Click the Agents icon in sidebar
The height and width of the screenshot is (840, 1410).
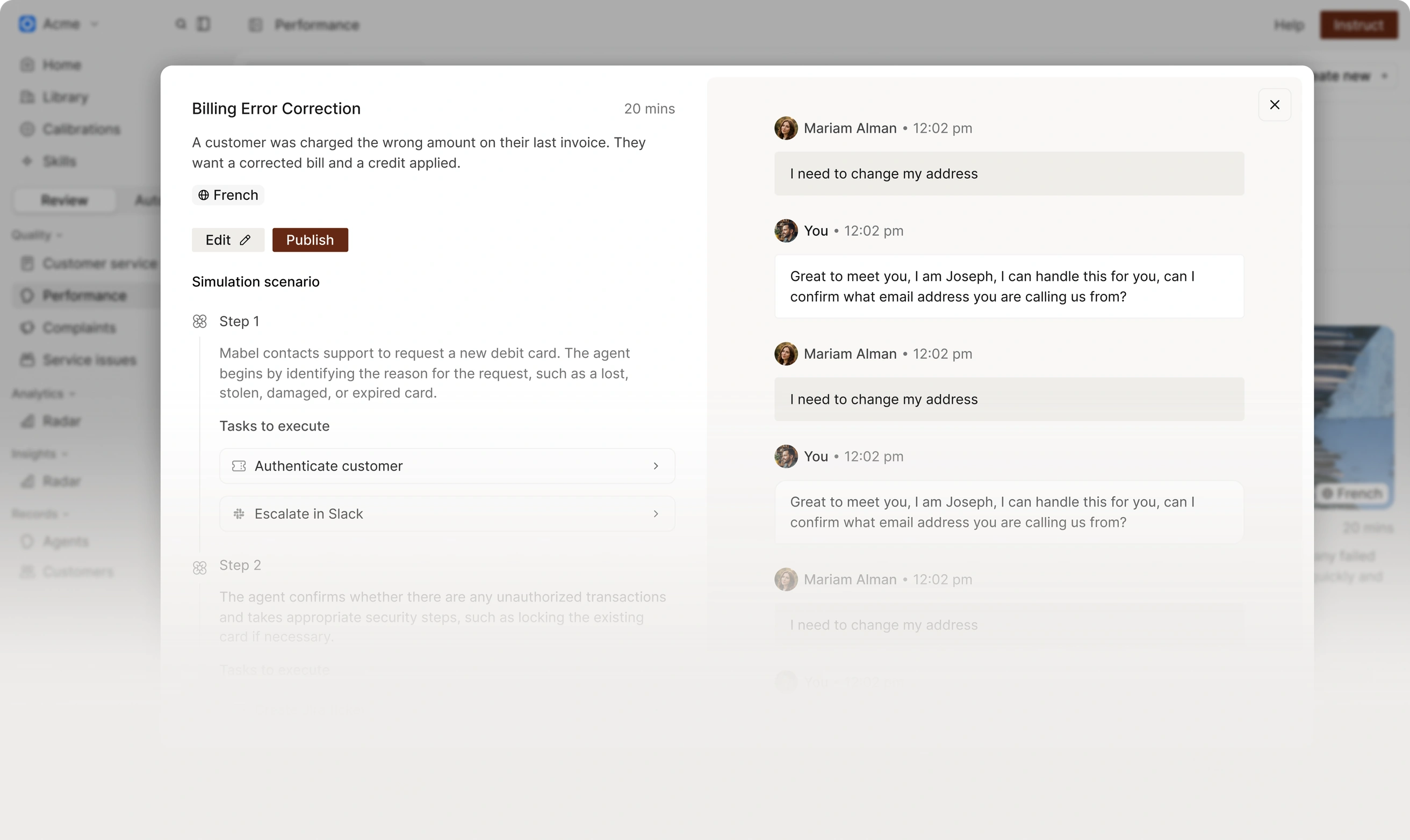27,542
